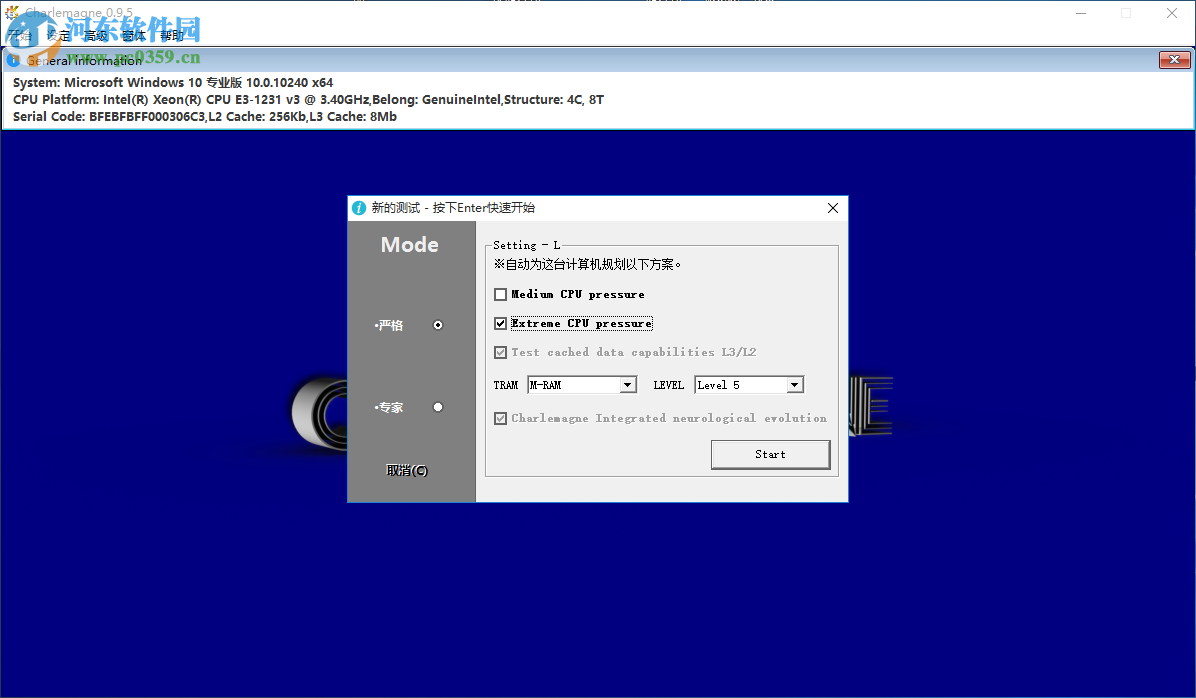The width and height of the screenshot is (1196, 698).
Task: Select the 严格 mode radio button
Action: [x=438, y=325]
